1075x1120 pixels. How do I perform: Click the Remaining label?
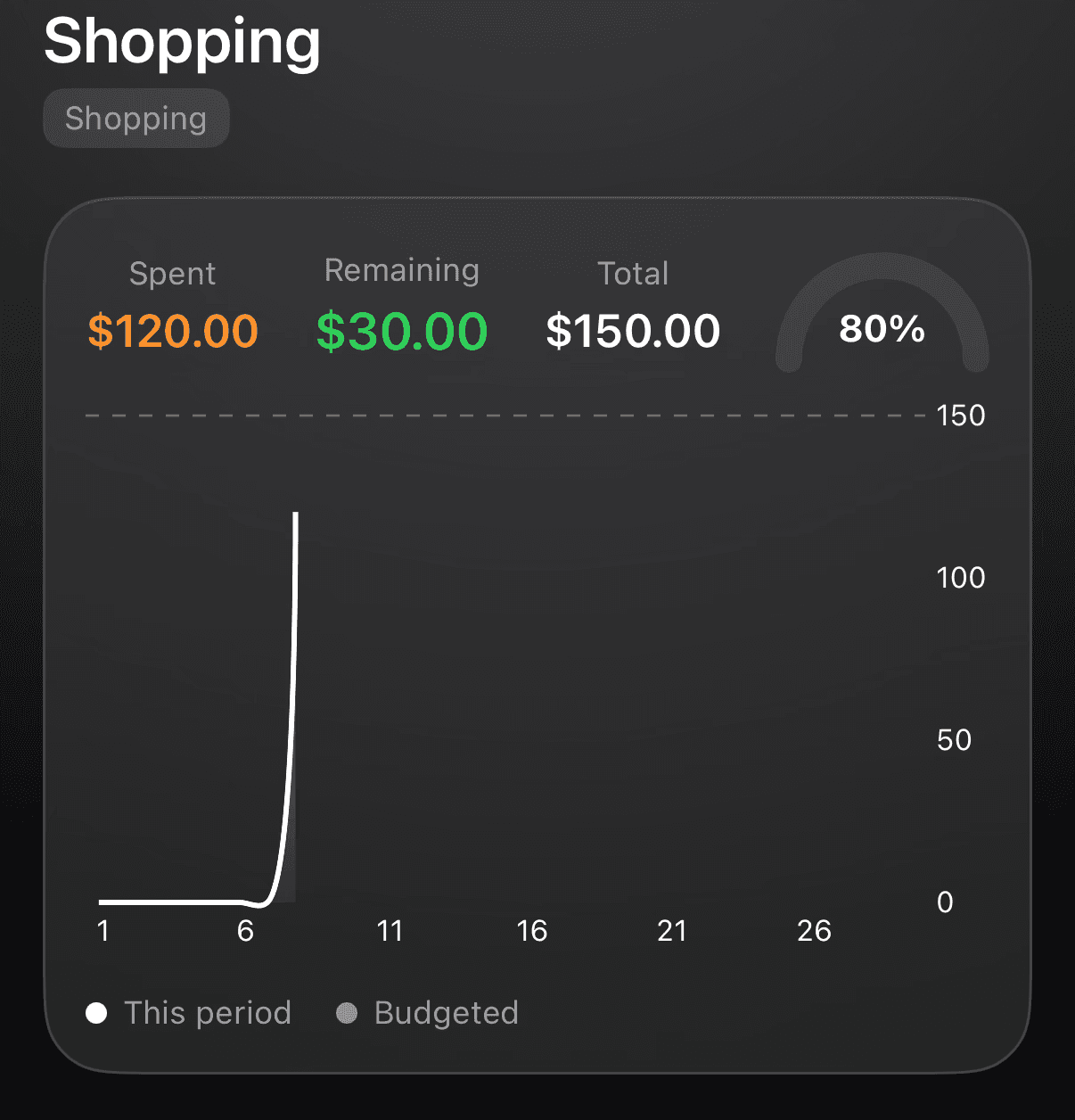coord(402,270)
